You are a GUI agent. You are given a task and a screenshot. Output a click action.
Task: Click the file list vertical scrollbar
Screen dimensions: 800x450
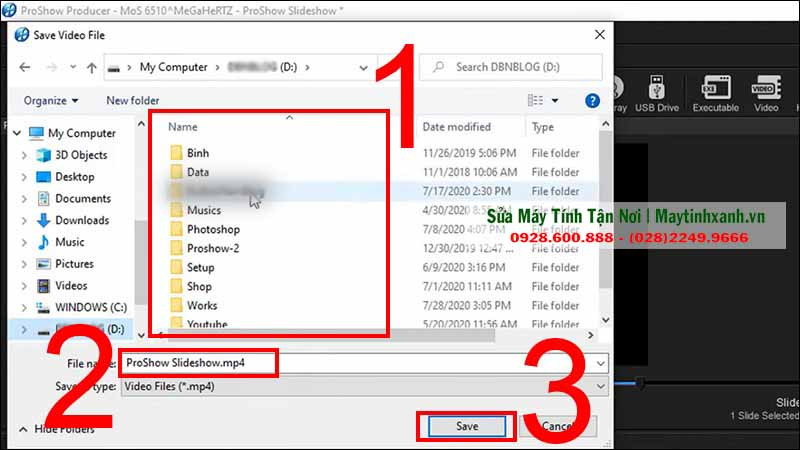(x=605, y=209)
